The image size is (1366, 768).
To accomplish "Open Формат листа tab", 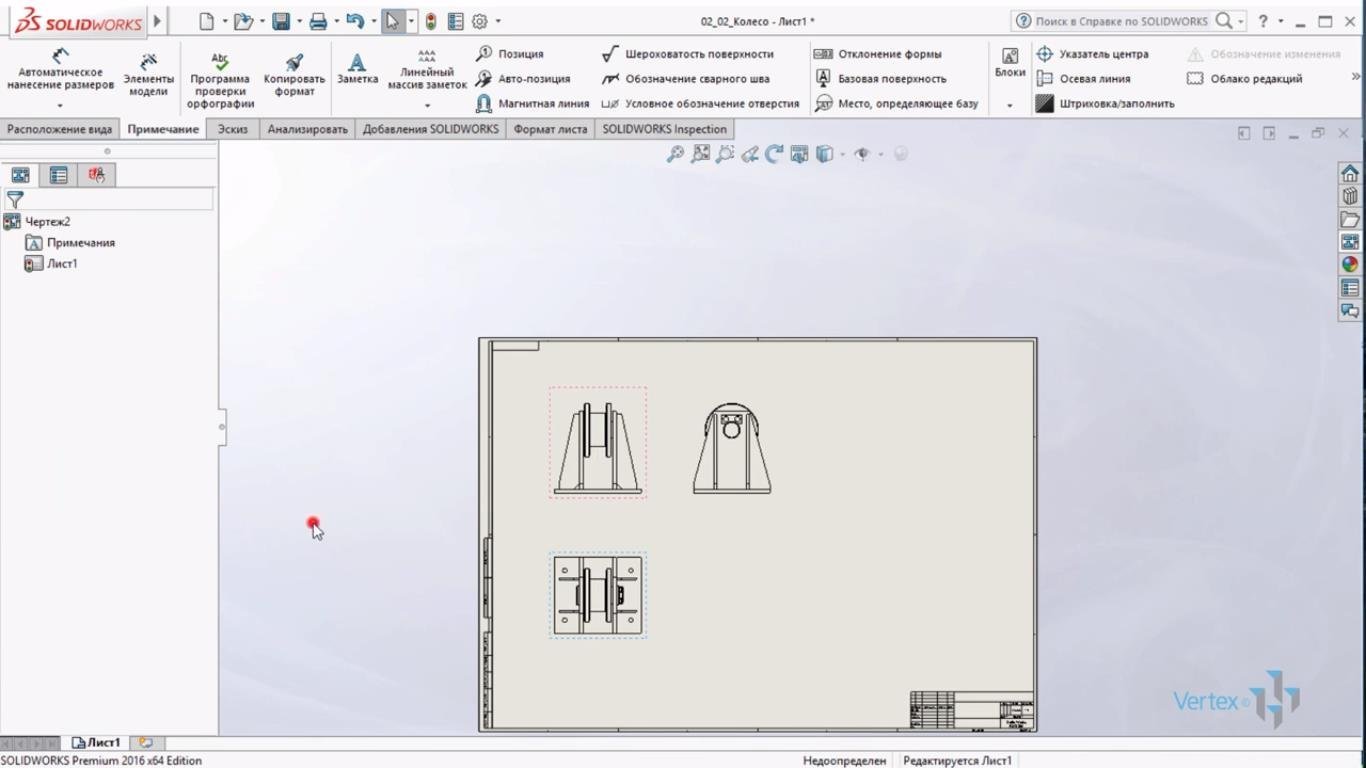I will (x=550, y=129).
